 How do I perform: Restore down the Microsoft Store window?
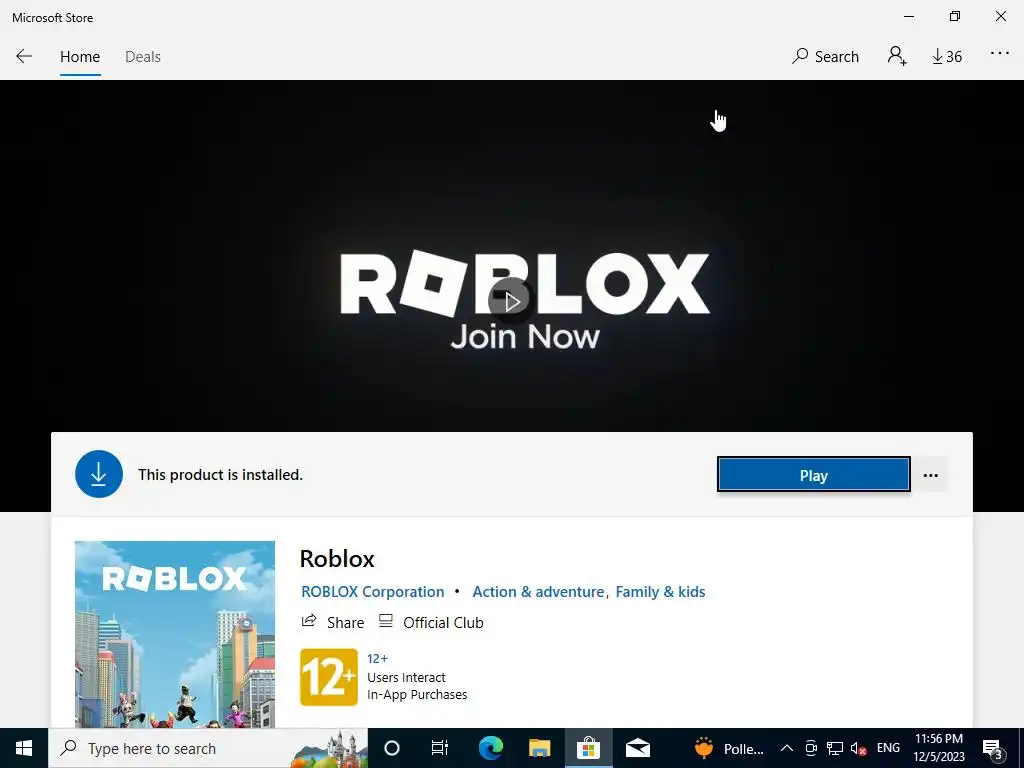pyautogui.click(x=955, y=16)
